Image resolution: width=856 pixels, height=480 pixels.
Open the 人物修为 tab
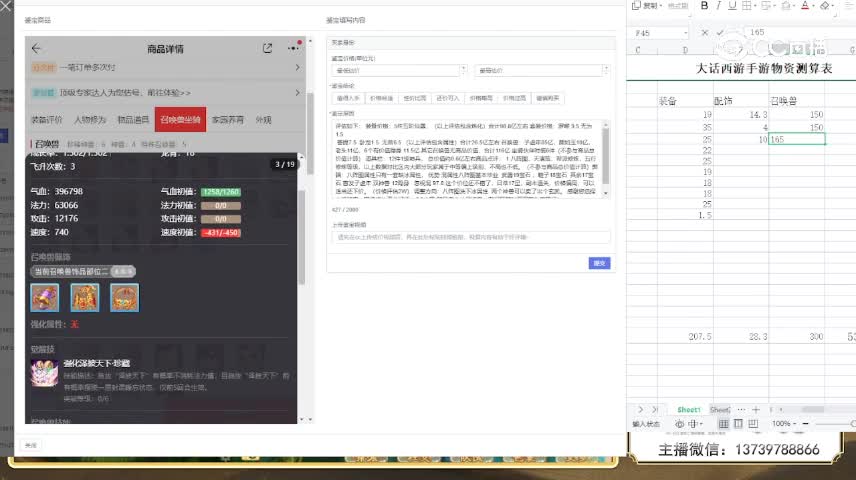tap(90, 120)
